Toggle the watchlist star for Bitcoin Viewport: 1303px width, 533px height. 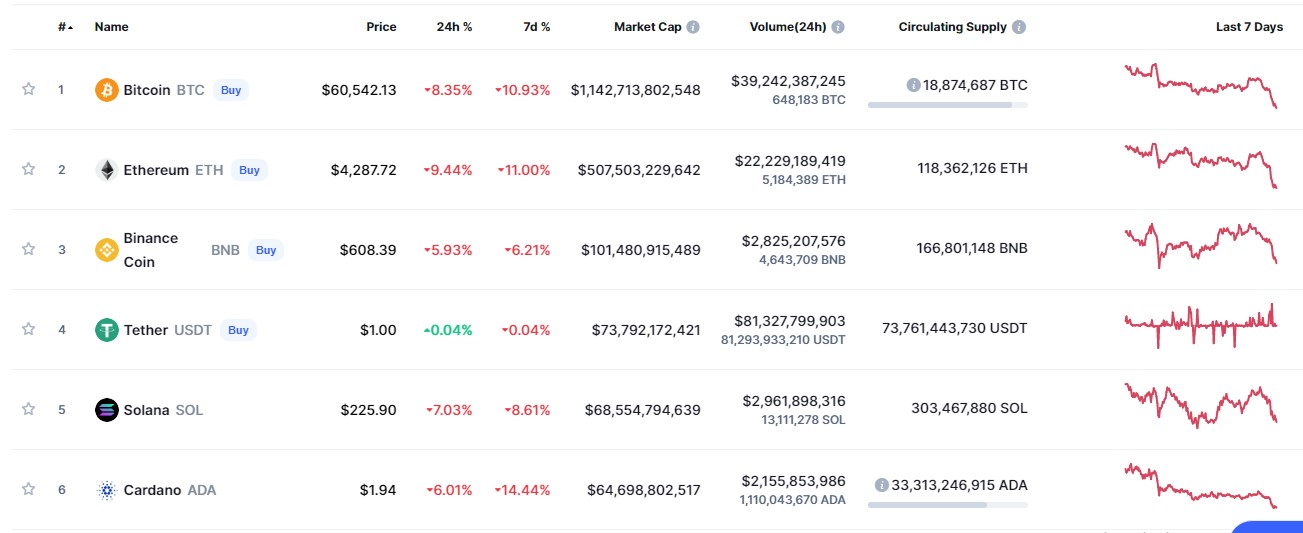(x=29, y=89)
